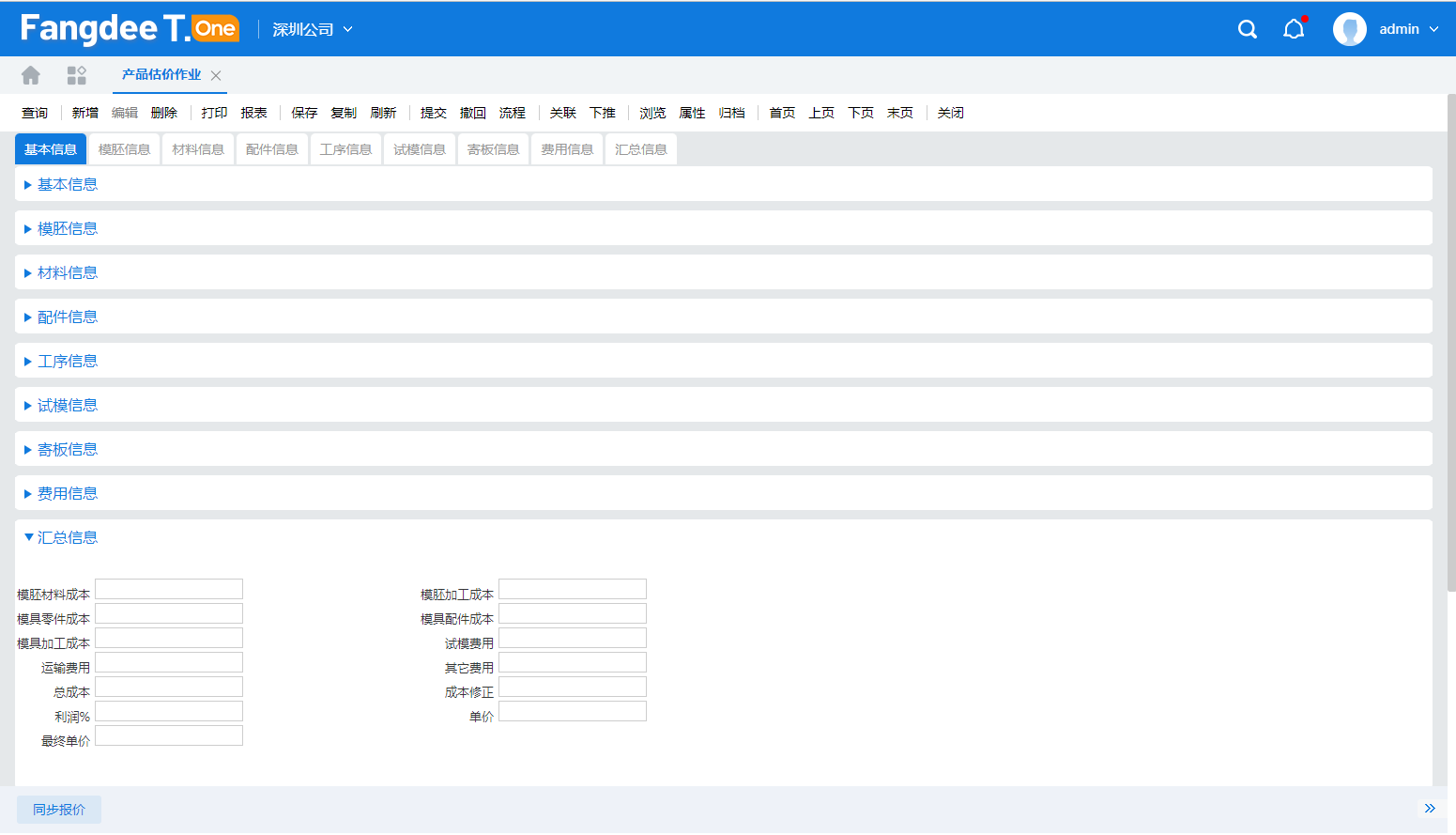Open the app grid menu icon

(x=77, y=75)
